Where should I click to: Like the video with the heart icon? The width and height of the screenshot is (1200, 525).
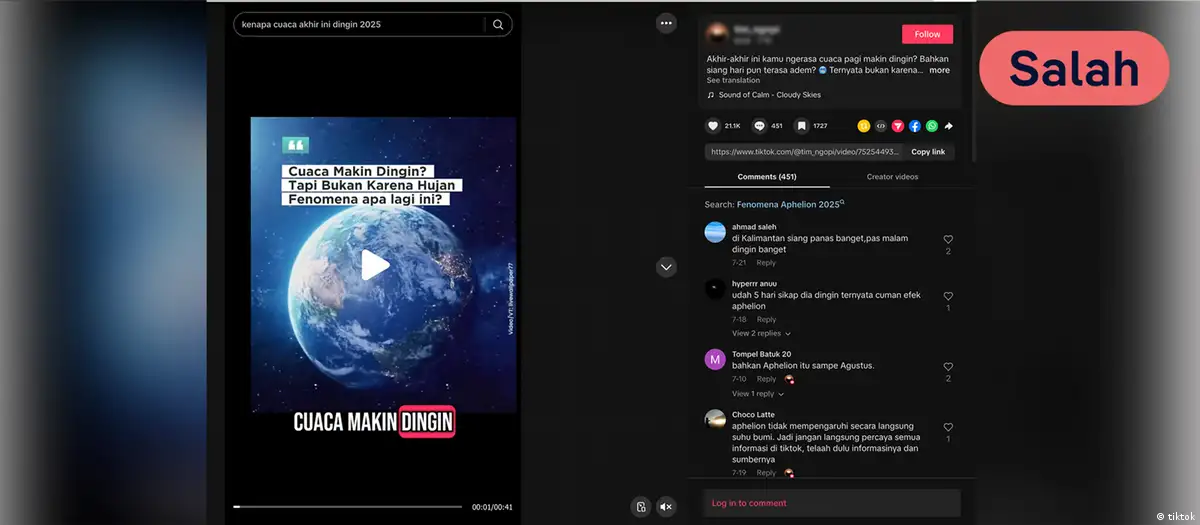(x=713, y=126)
